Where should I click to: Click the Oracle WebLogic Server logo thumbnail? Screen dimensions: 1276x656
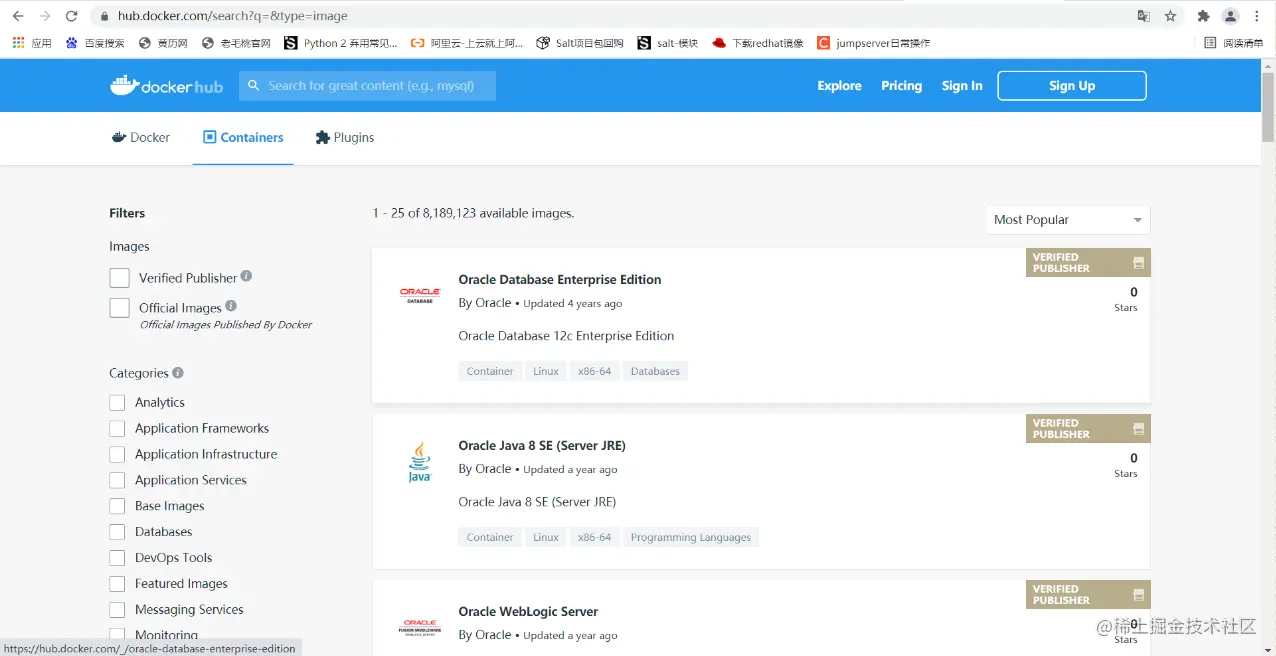click(x=420, y=627)
